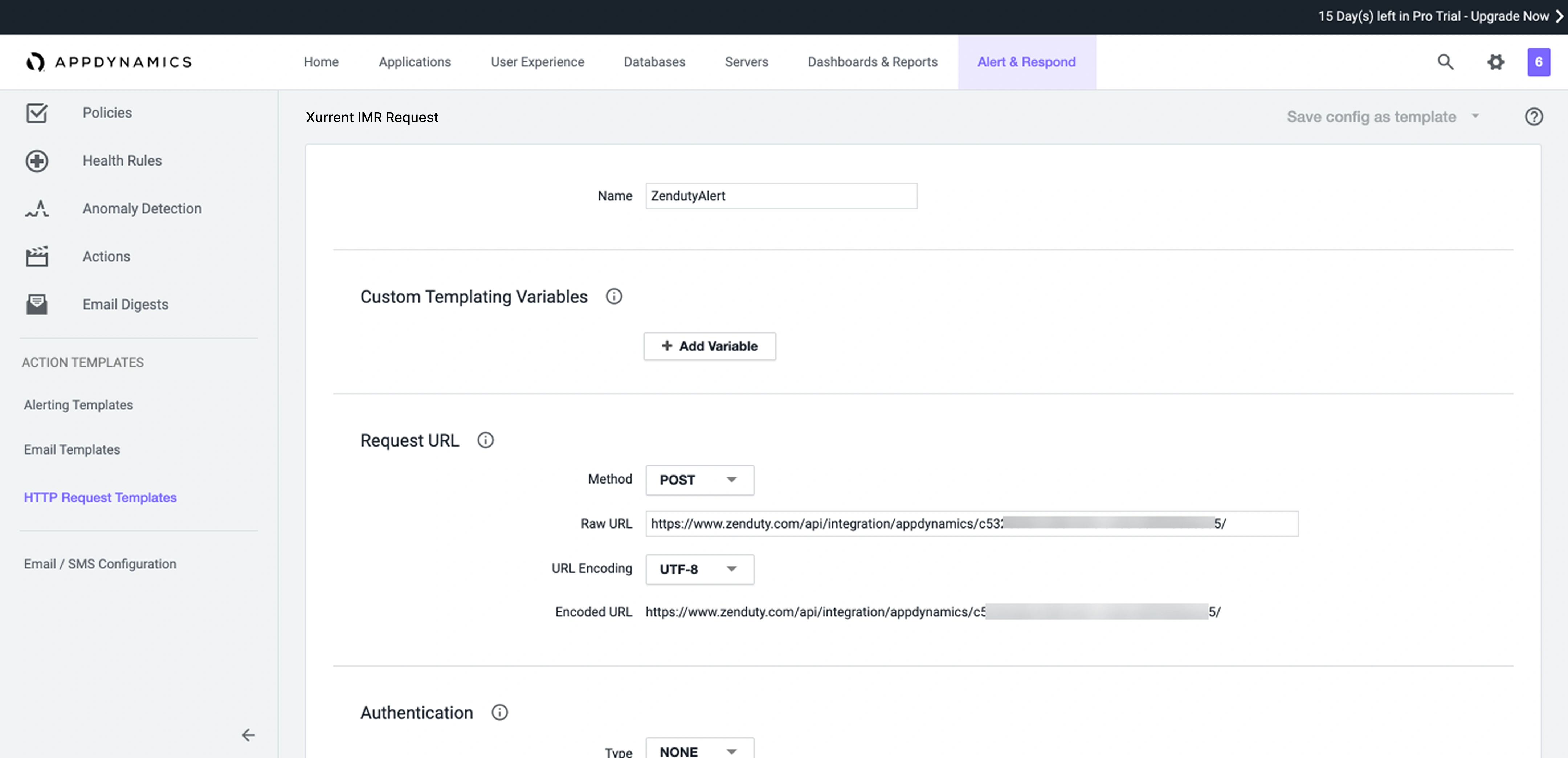
Task: Expand the UTF-8 URL Encoding dropdown
Action: click(699, 569)
